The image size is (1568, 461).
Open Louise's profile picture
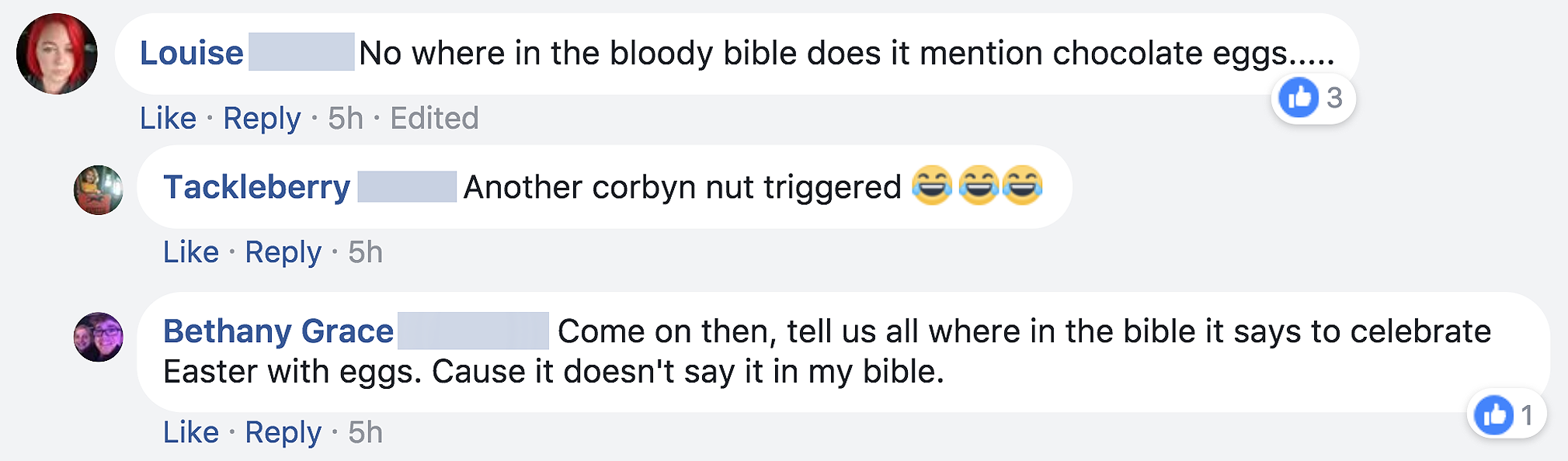(x=57, y=54)
